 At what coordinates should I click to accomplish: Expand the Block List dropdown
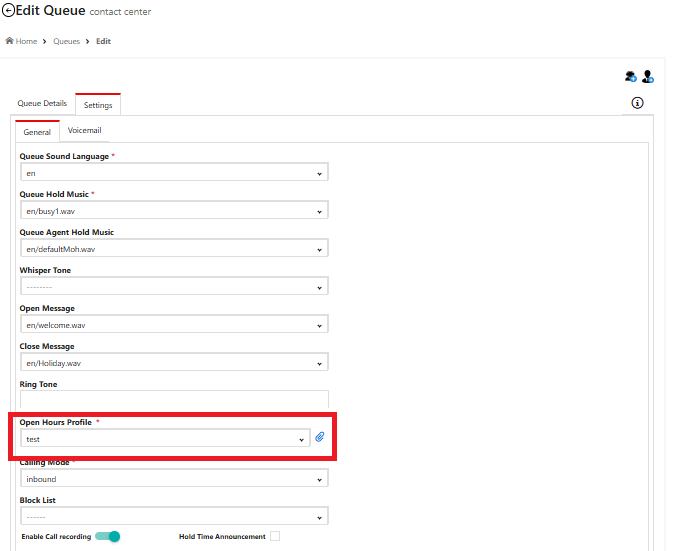174,516
